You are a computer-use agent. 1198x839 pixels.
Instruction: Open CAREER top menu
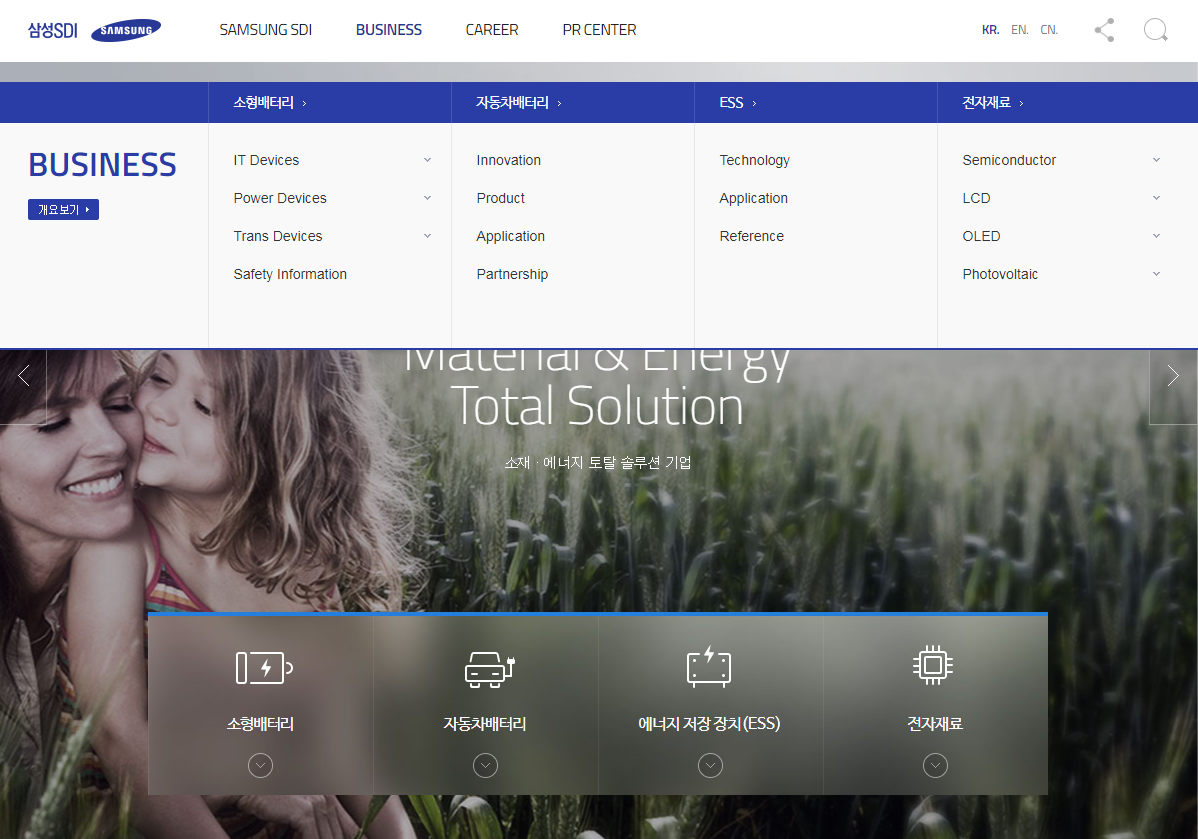[x=492, y=30]
